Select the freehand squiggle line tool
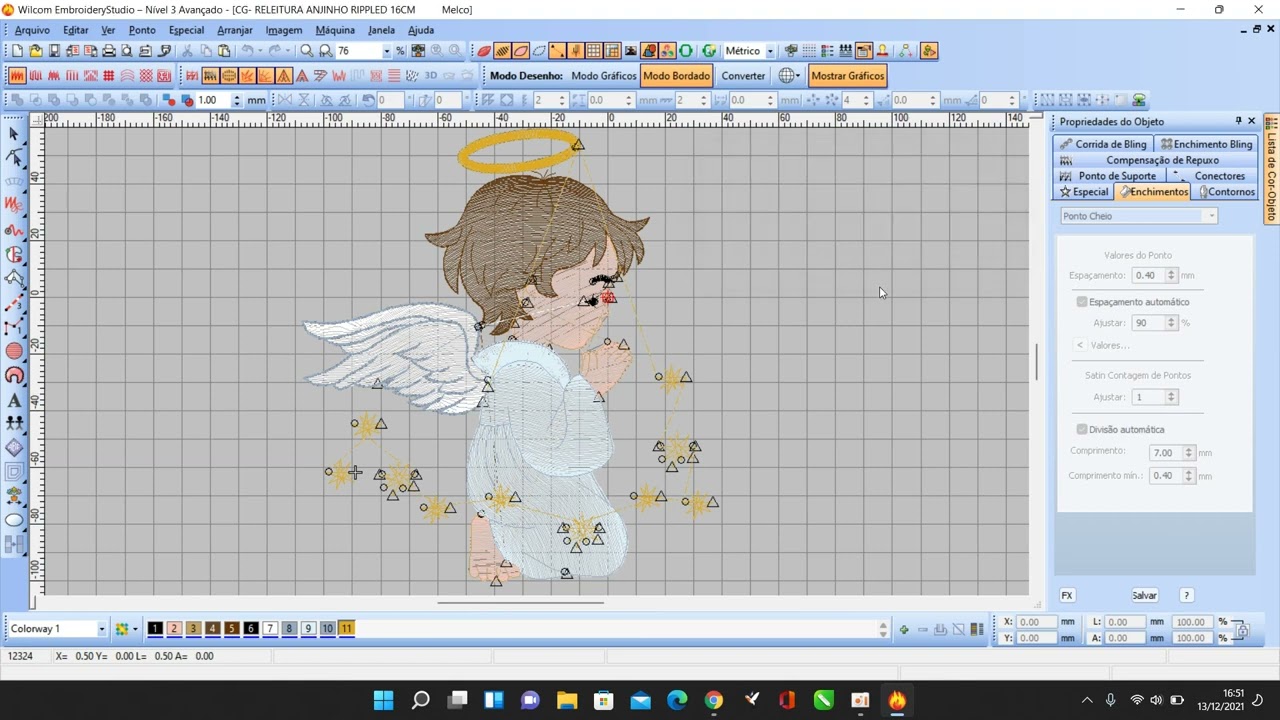This screenshot has width=1280, height=720. tap(14, 230)
